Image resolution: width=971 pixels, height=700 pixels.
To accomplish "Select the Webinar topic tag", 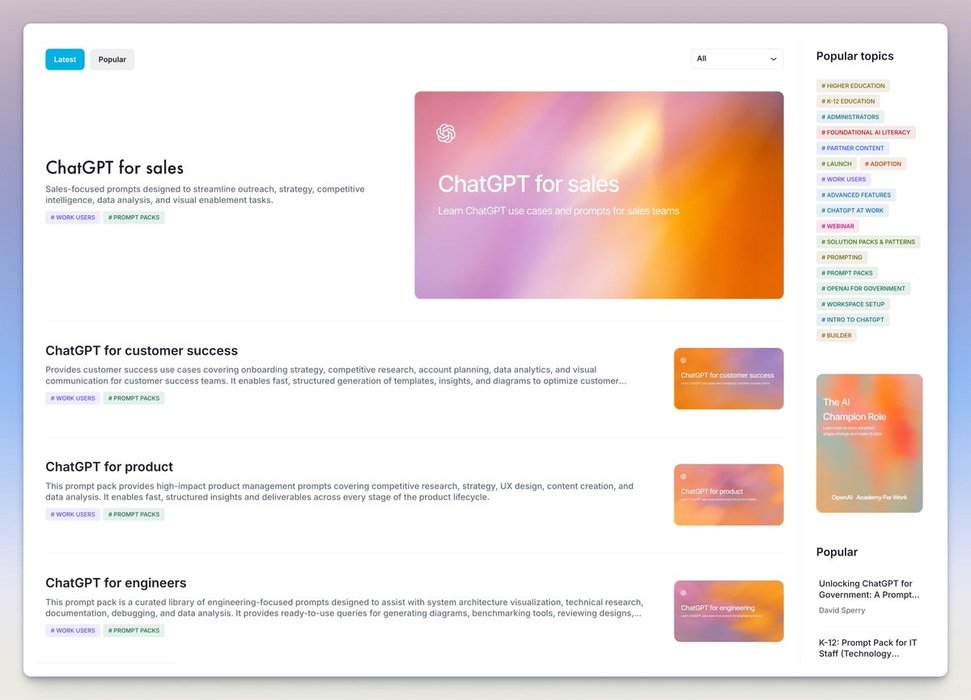I will click(838, 226).
